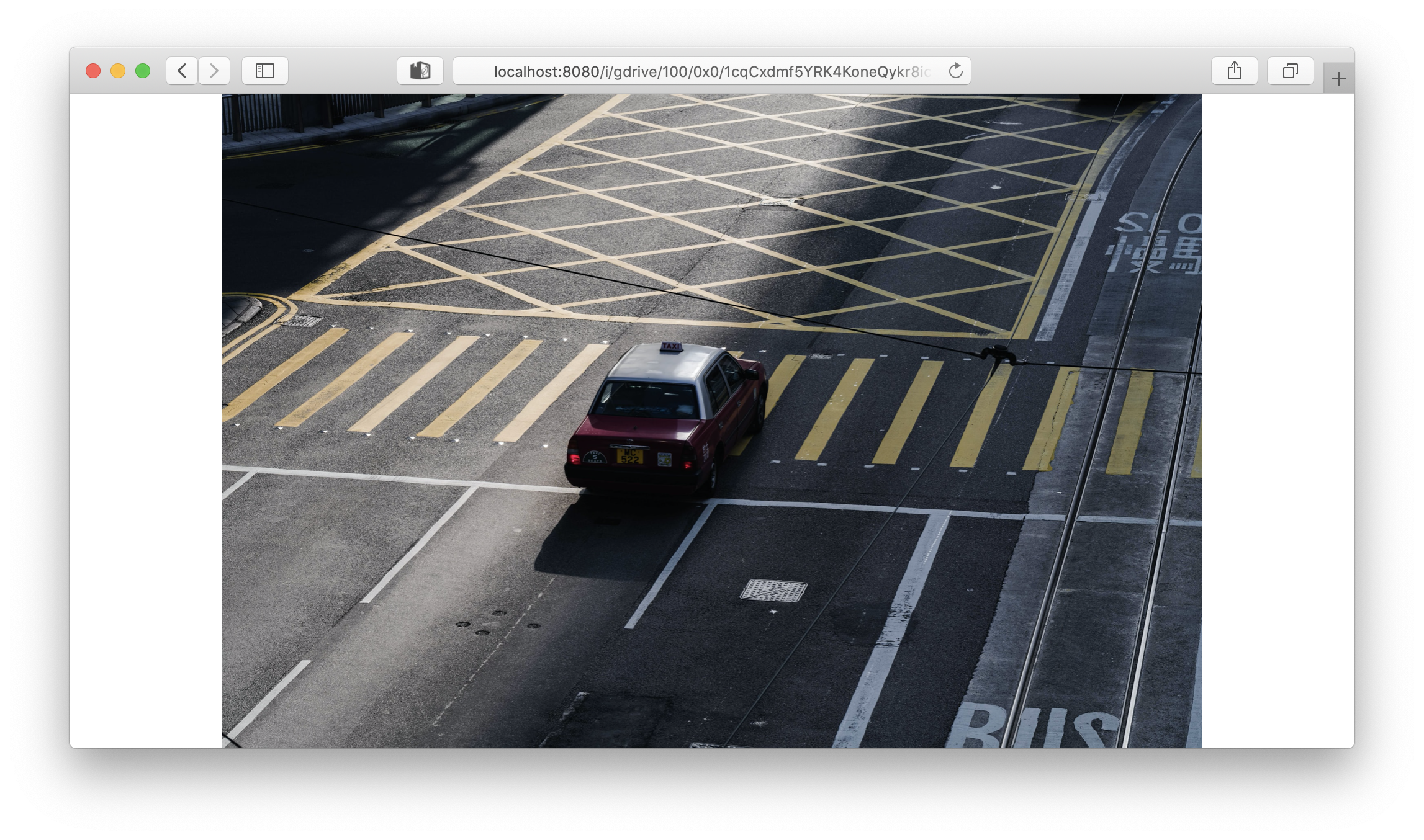Close the Safari window with the red button
Image resolution: width=1424 pixels, height=840 pixels.
(93, 71)
